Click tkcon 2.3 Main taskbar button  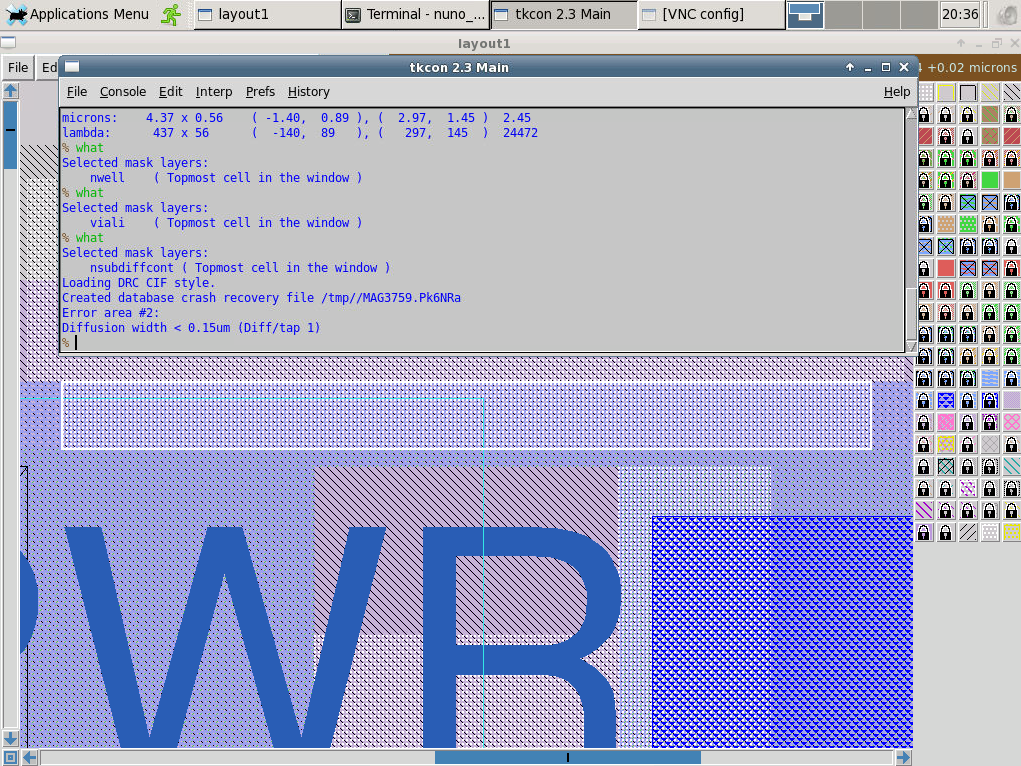point(563,14)
